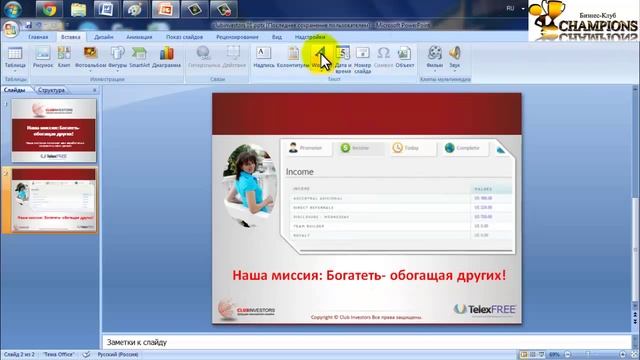Viewport: 640px width, 360px height.
Task: Click the Заметки к слайду notes field
Action: (x=367, y=342)
